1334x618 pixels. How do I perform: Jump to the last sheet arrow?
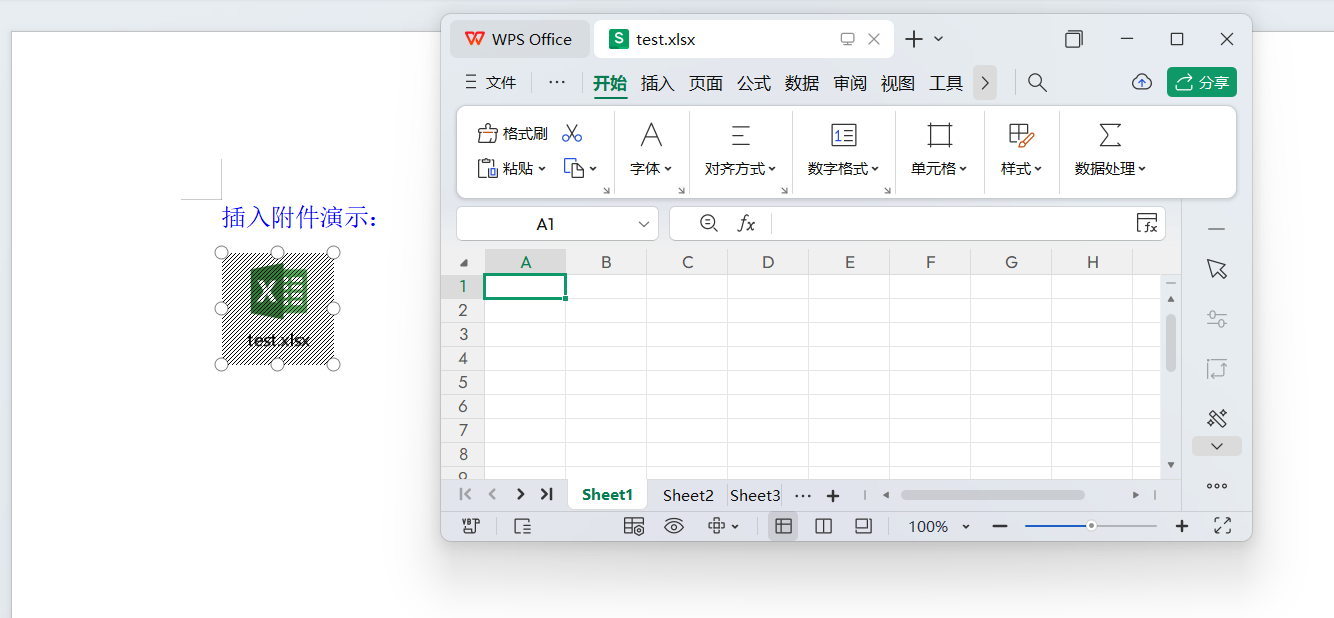point(546,494)
